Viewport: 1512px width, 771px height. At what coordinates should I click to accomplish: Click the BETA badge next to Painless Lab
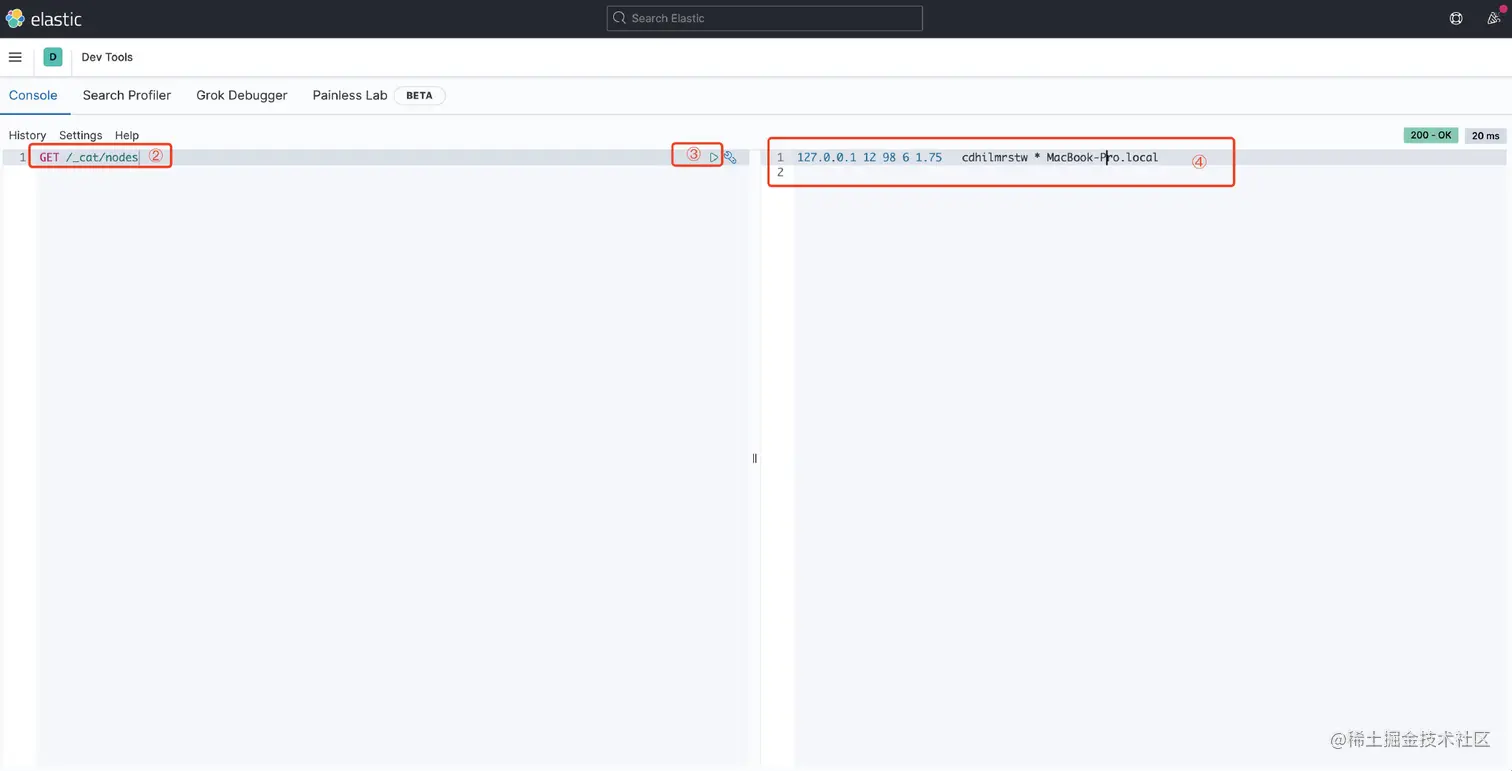click(x=419, y=96)
